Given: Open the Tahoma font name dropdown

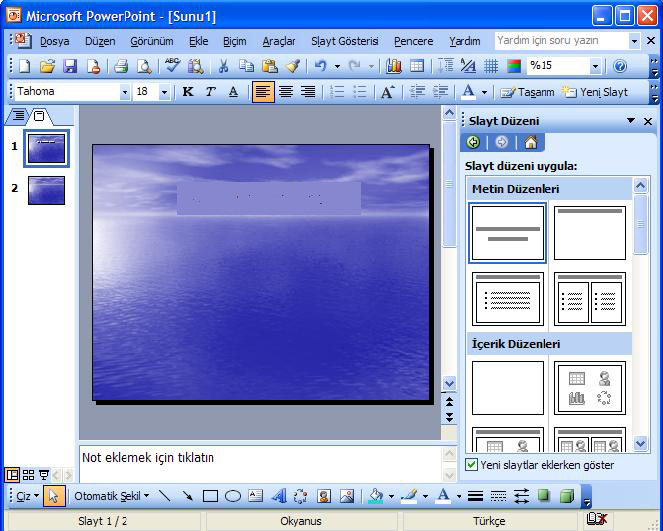Looking at the screenshot, I should point(125,92).
